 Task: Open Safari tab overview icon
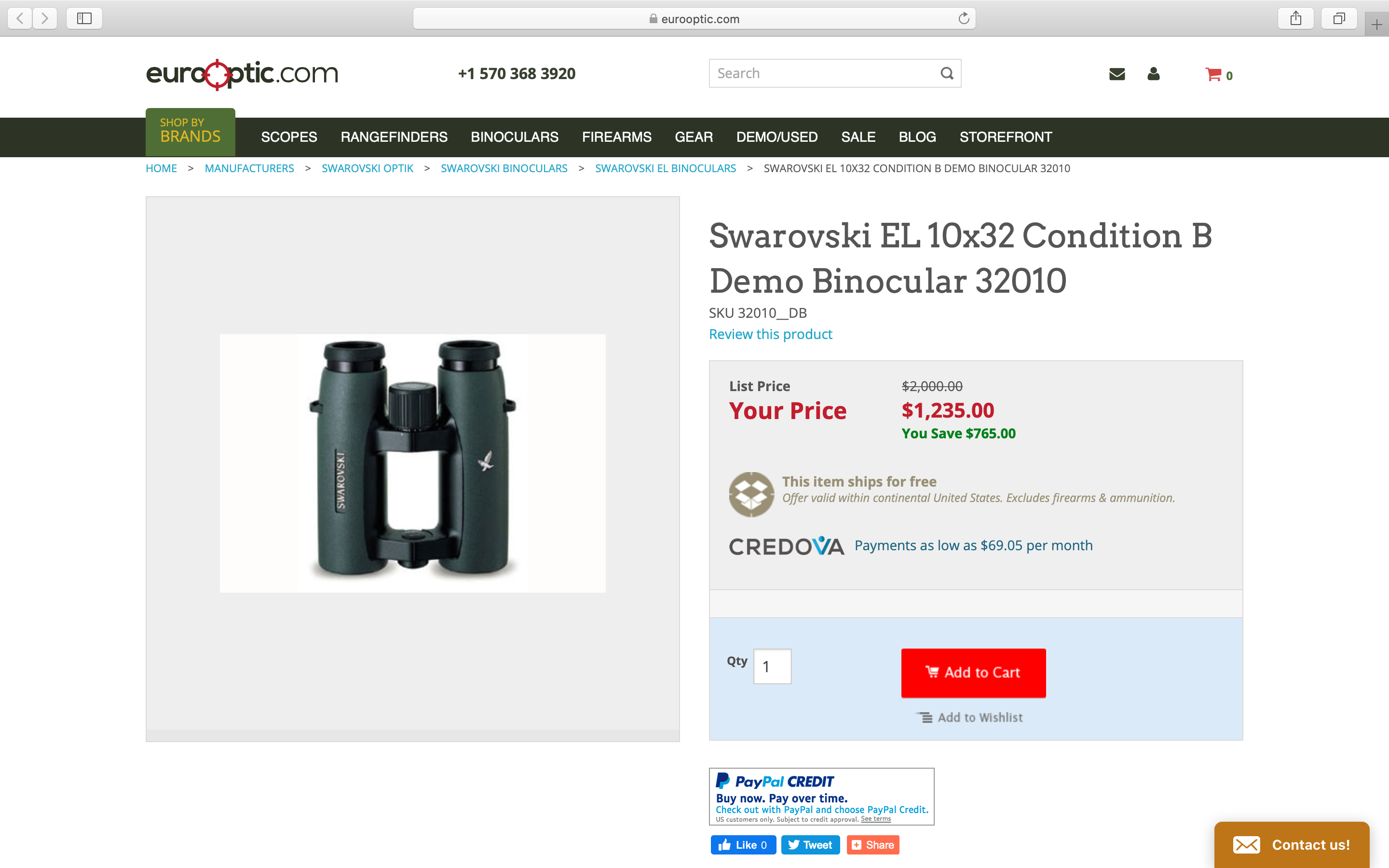click(1338, 18)
